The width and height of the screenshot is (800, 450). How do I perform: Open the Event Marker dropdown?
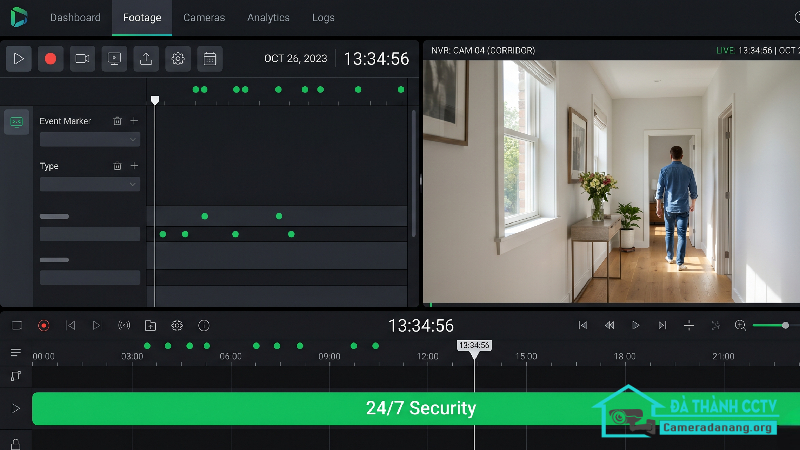pos(90,139)
